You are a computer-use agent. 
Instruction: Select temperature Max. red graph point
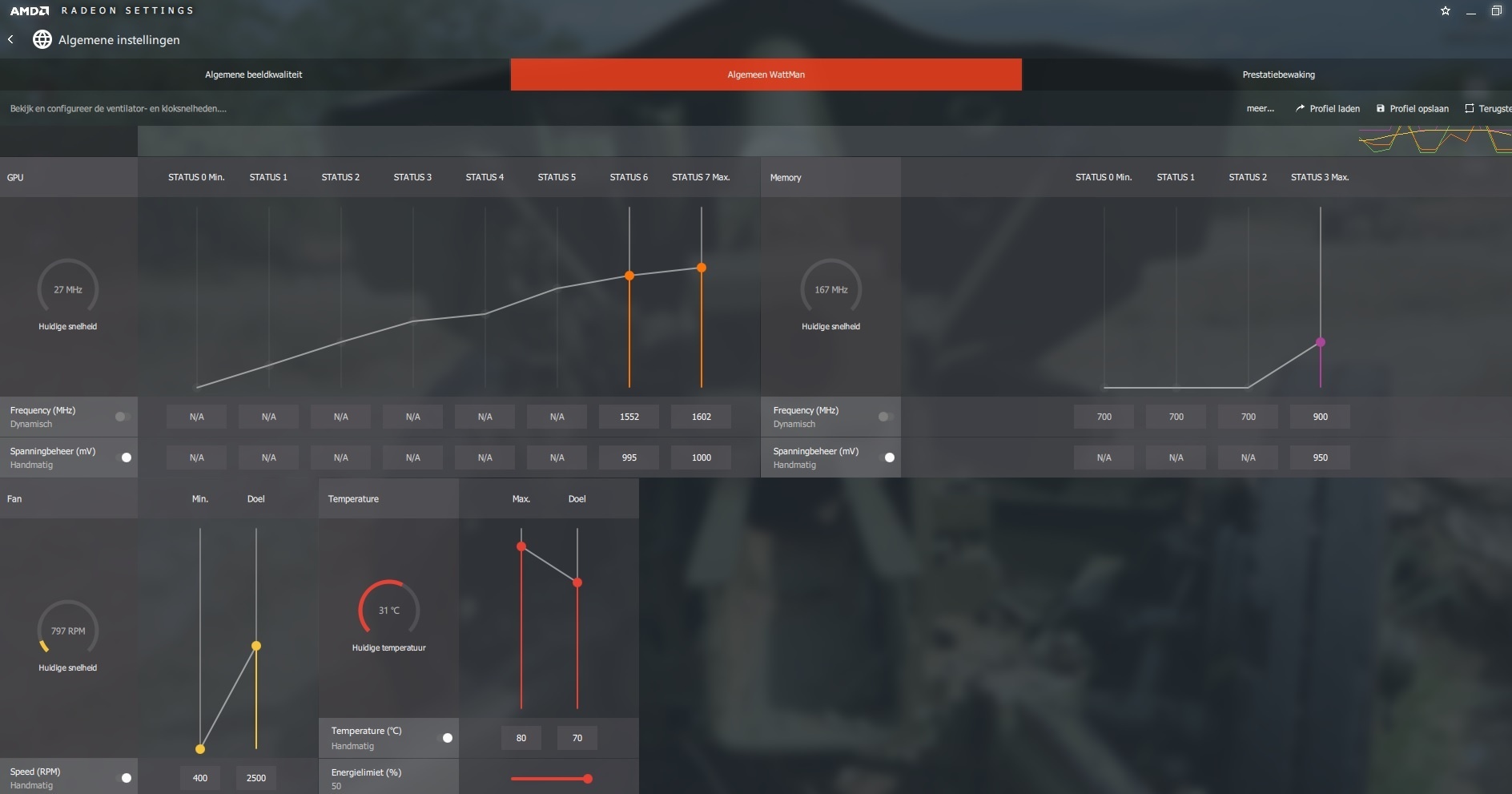pos(521,546)
